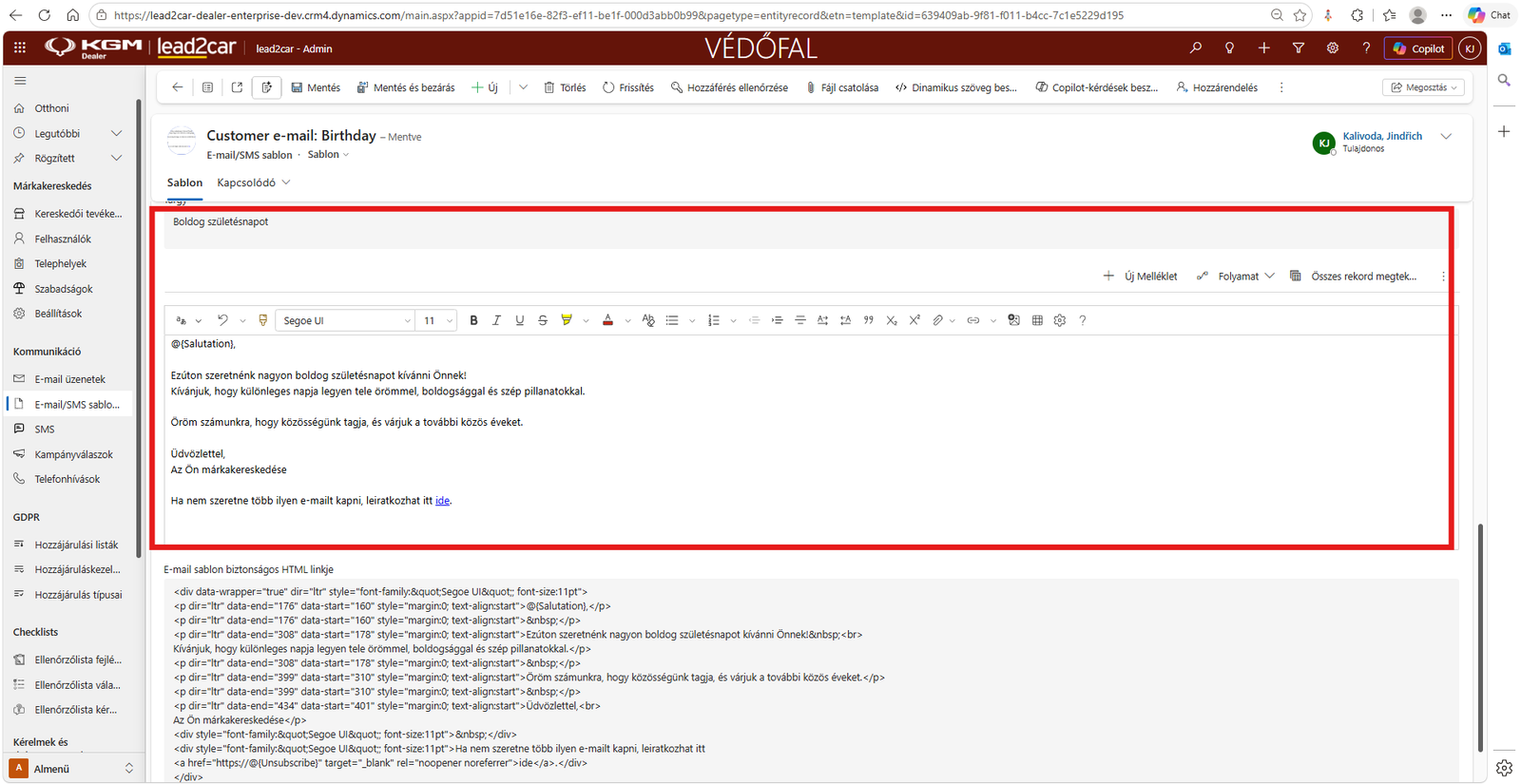Expand the Rögzített pinned items
This screenshot has width=1521, height=784.
116,158
